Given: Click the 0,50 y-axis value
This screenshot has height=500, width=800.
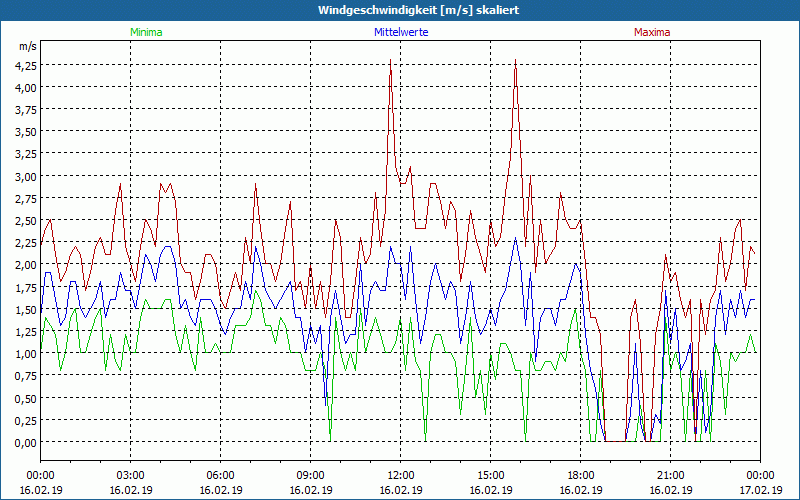Looking at the screenshot, I should coord(26,397).
